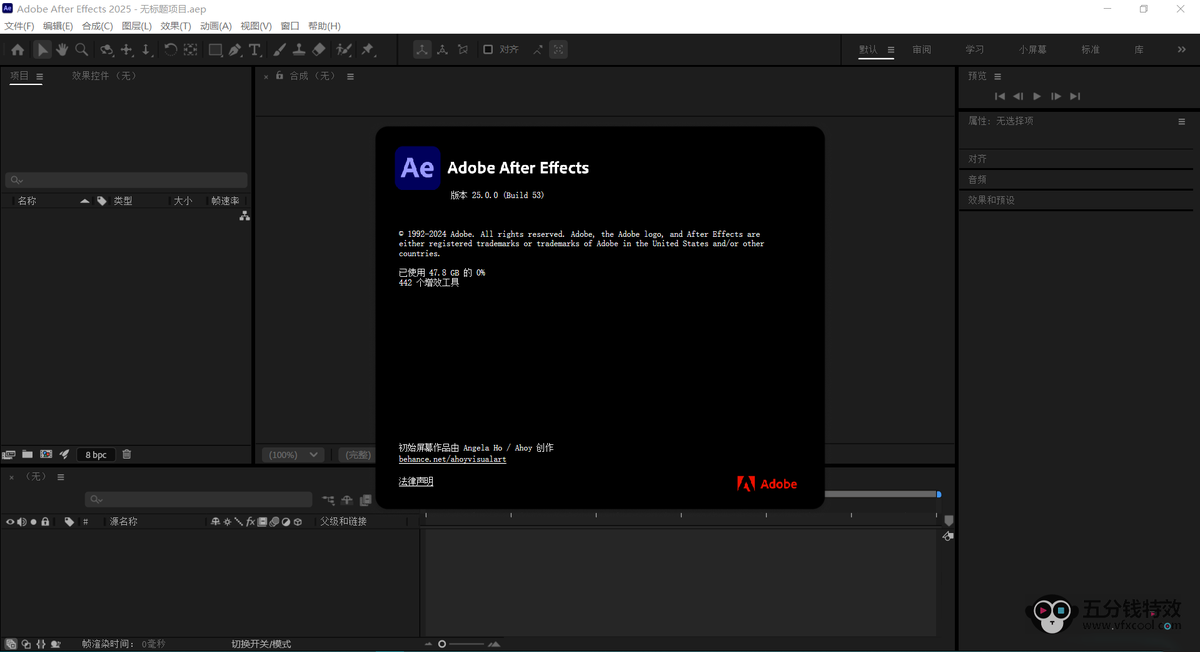Switch to the 学习 workspace tab

click(975, 49)
